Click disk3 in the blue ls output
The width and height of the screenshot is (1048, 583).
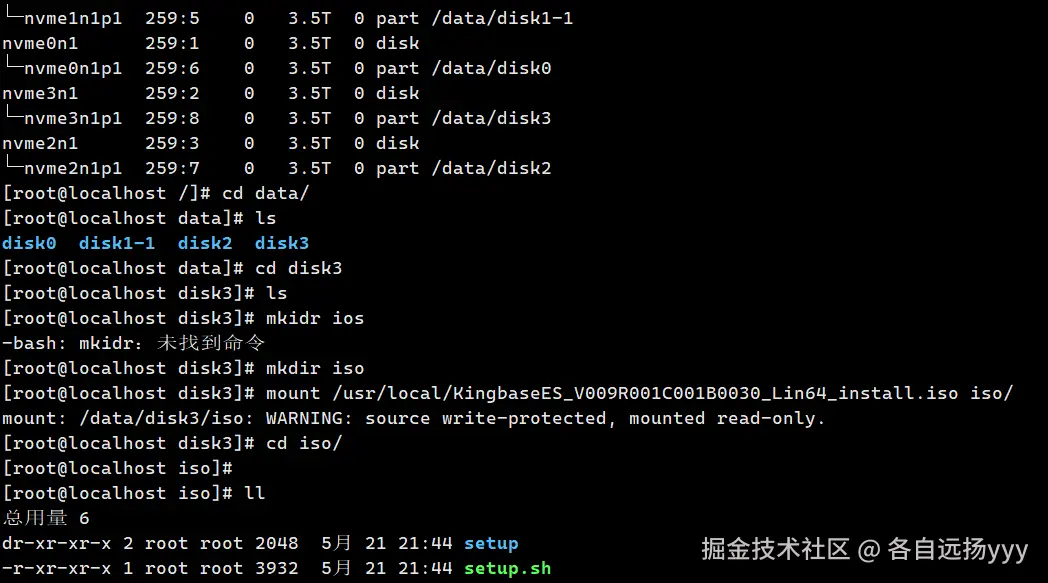point(282,243)
